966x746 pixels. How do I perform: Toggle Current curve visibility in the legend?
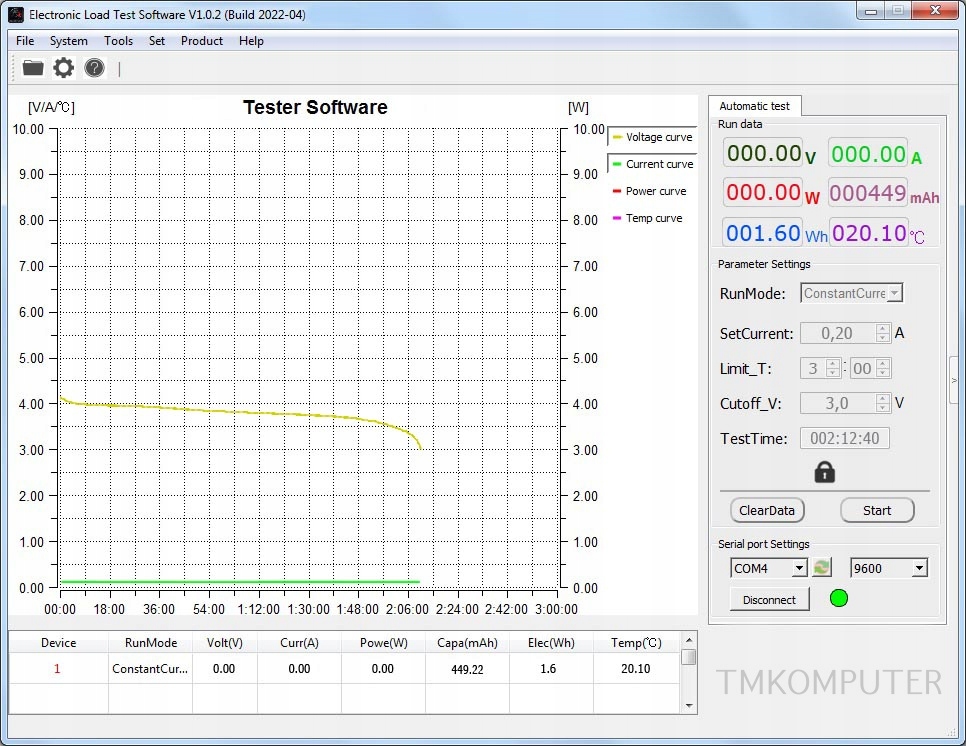pyautogui.click(x=651, y=164)
